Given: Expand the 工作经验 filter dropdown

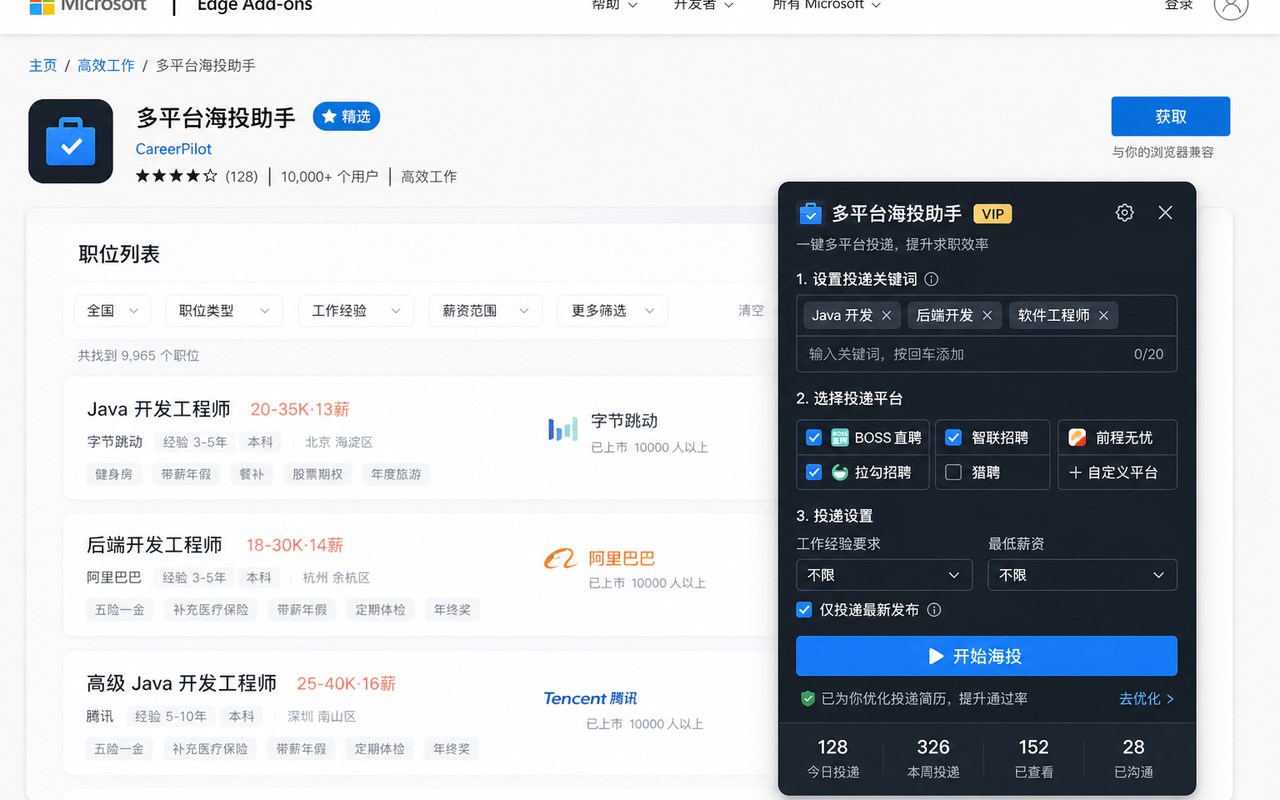Looking at the screenshot, I should [357, 311].
